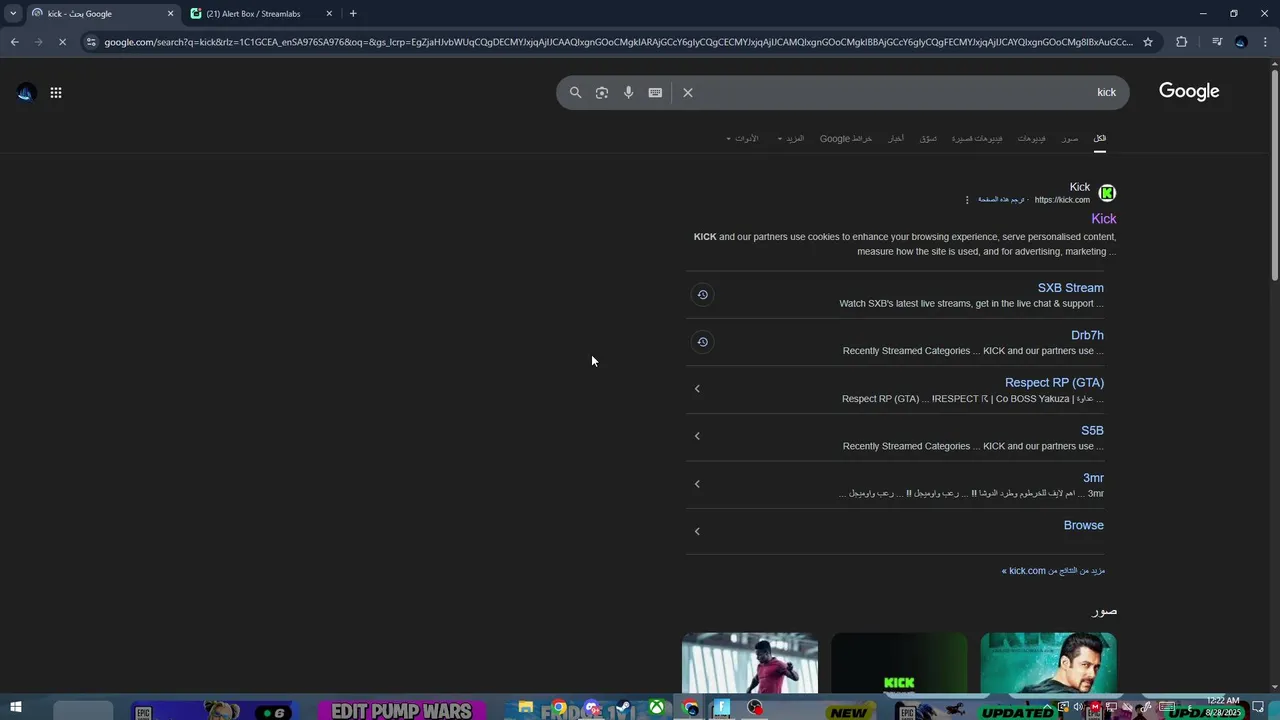Image resolution: width=1280 pixels, height=720 pixels.
Task: Open the Salman Khan Kick movie thumbnail
Action: (x=1048, y=662)
